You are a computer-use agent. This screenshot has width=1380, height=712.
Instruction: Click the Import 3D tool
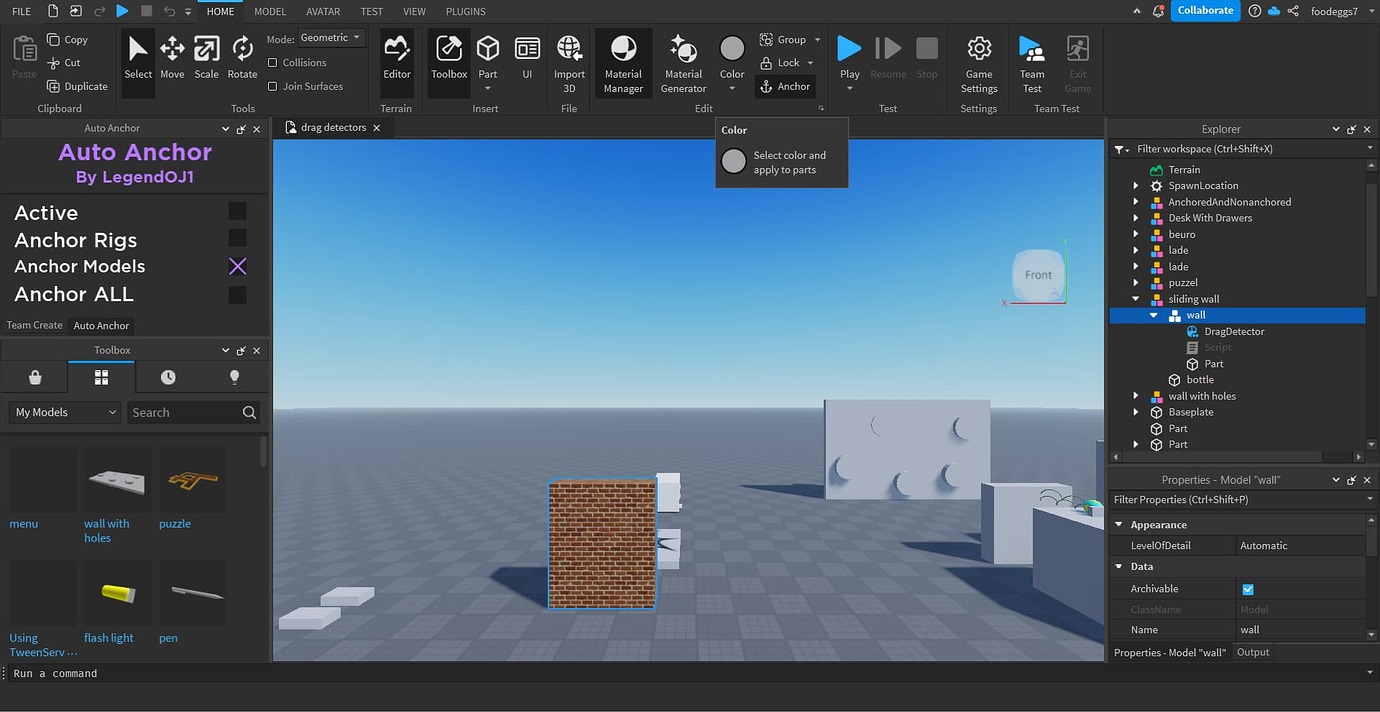(x=569, y=60)
